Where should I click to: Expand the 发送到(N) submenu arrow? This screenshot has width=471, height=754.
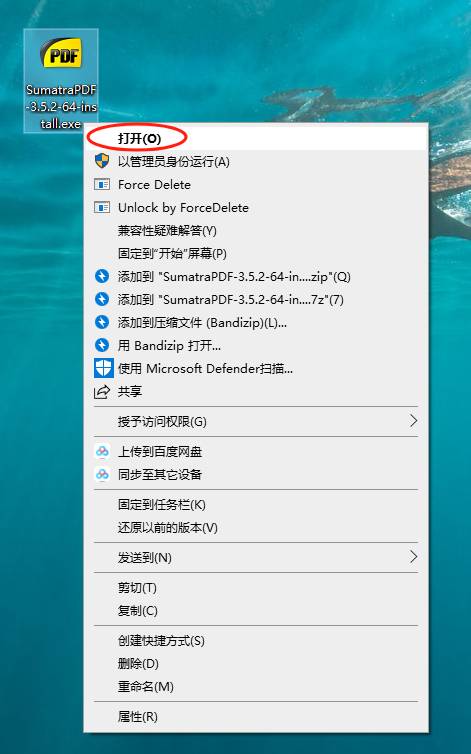pyautogui.click(x=413, y=557)
